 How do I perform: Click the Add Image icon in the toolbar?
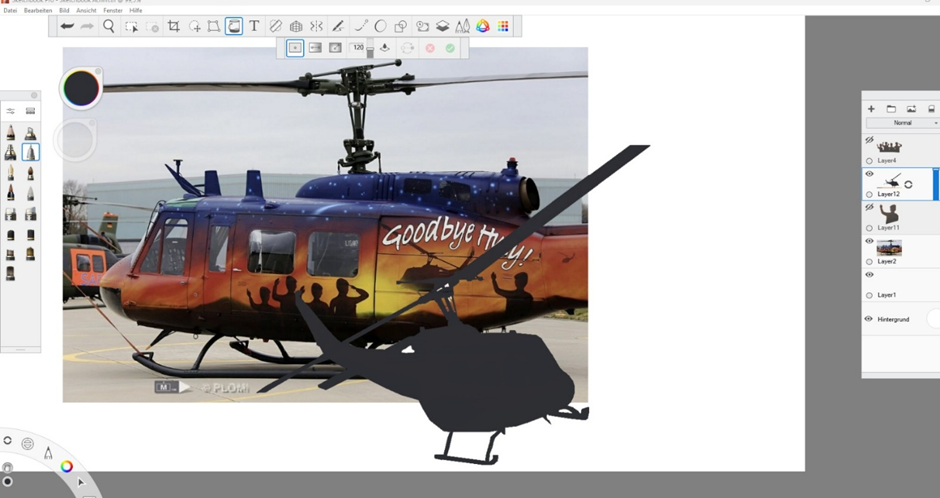tap(423, 26)
